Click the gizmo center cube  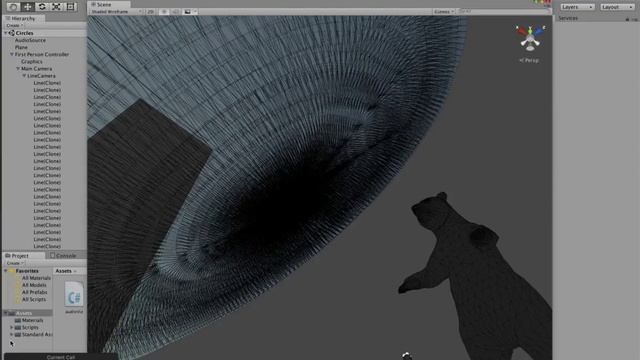coord(530,39)
